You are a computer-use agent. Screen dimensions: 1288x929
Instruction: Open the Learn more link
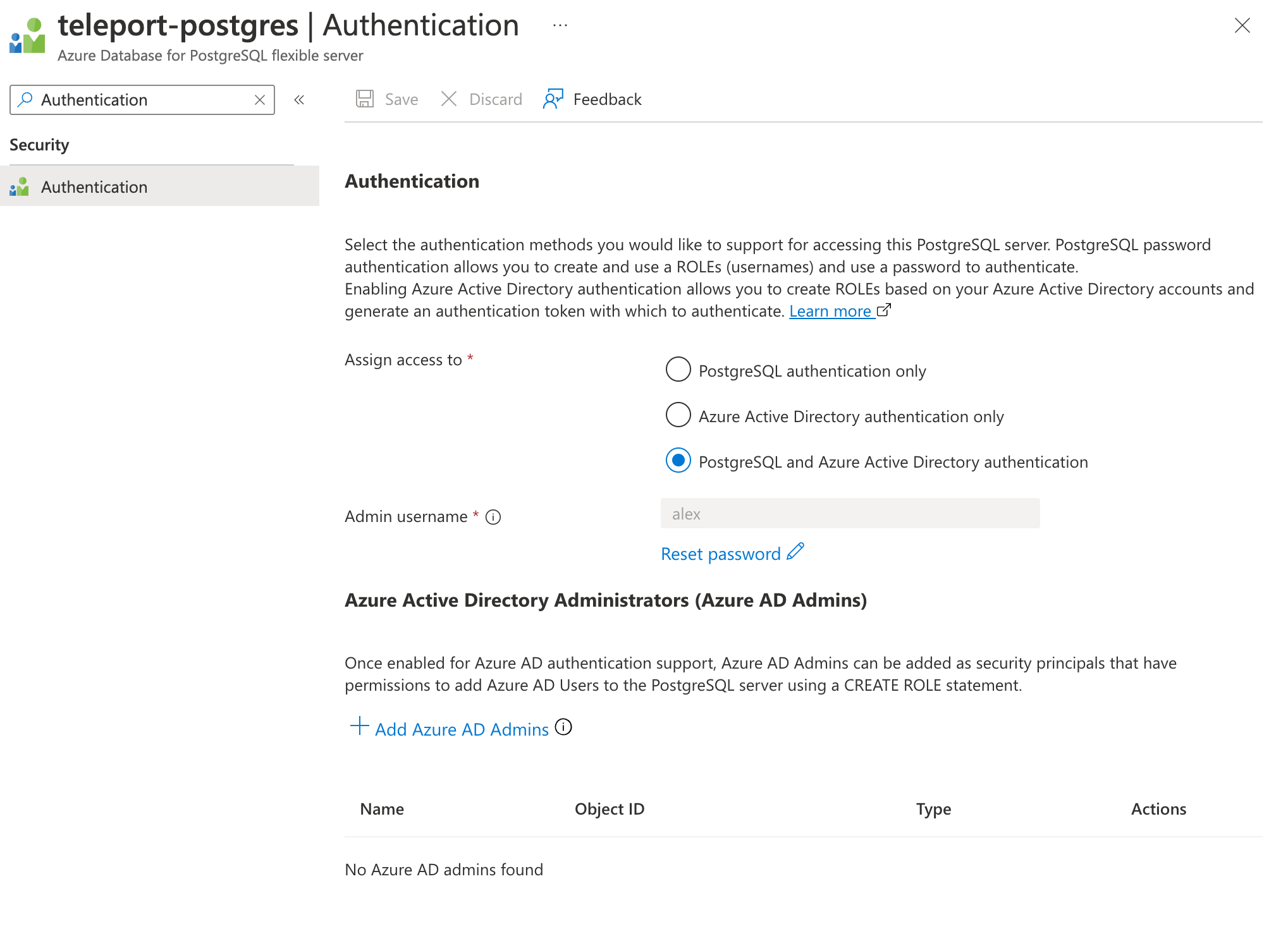830,311
